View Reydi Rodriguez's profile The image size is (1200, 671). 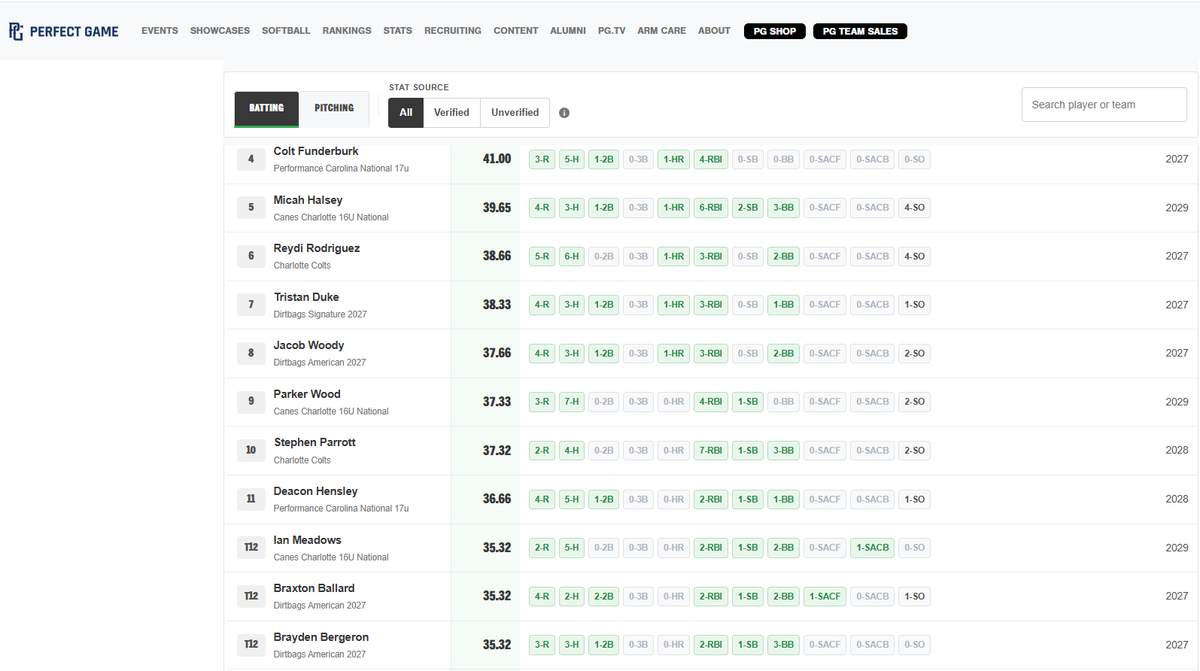click(317, 248)
